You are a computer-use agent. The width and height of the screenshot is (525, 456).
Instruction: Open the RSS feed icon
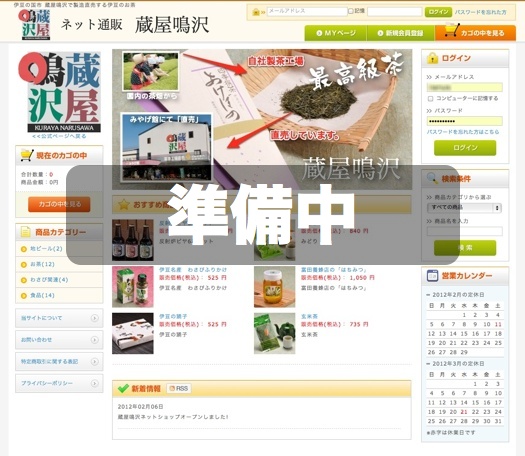pos(179,388)
